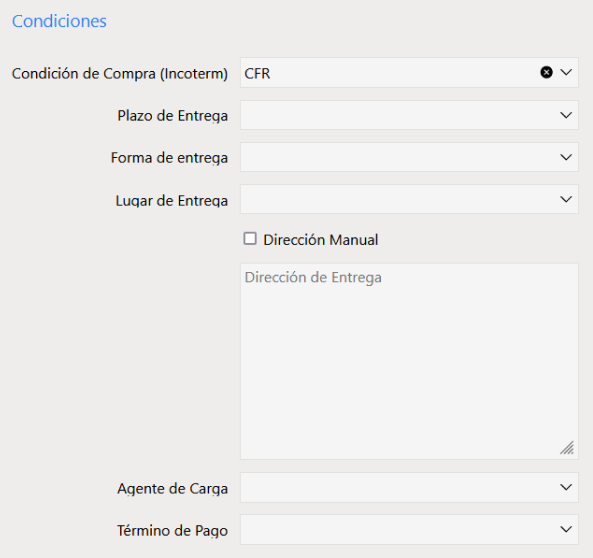Click the text area resize handle
This screenshot has width=593, height=558.
click(567, 448)
